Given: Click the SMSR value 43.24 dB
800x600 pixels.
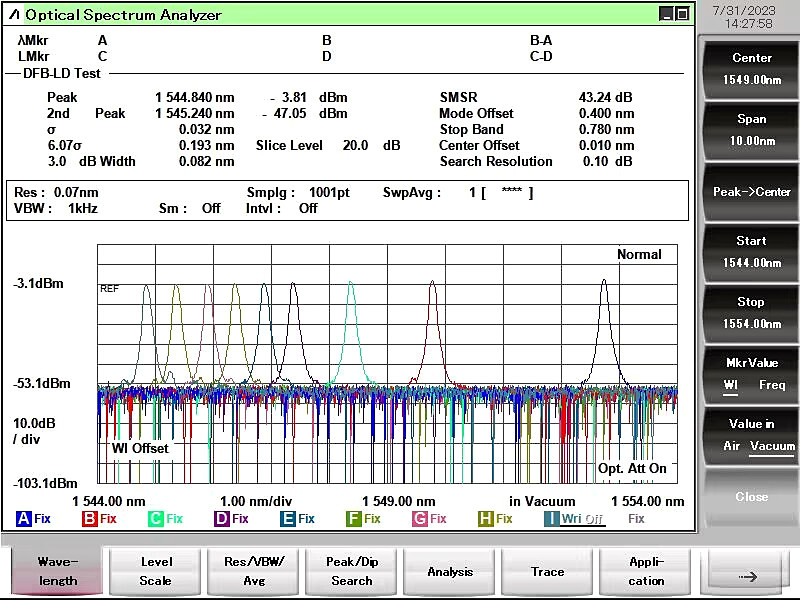Looking at the screenshot, I should coord(605,97).
